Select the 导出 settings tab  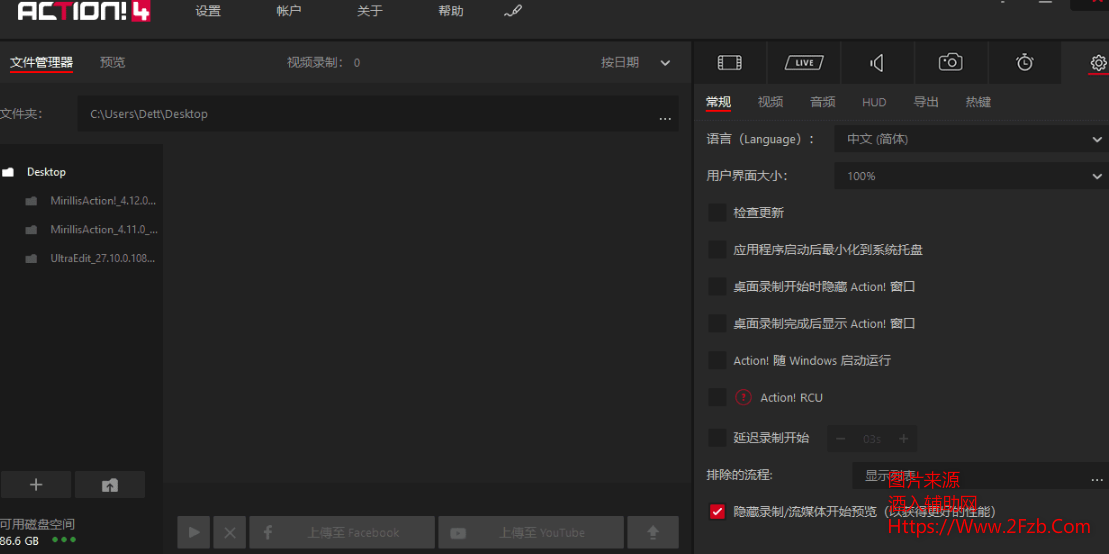pyautogui.click(x=926, y=102)
